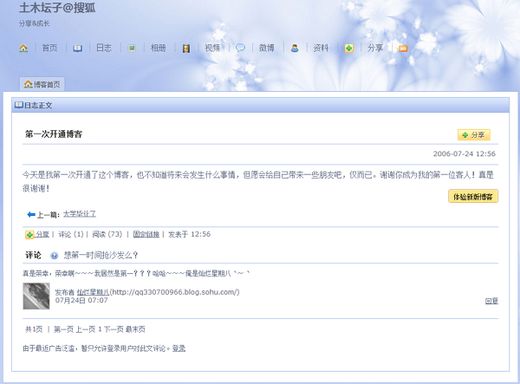The width and height of the screenshot is (520, 384).
Task: Open the 日志 menu item
Action: coord(104,48)
